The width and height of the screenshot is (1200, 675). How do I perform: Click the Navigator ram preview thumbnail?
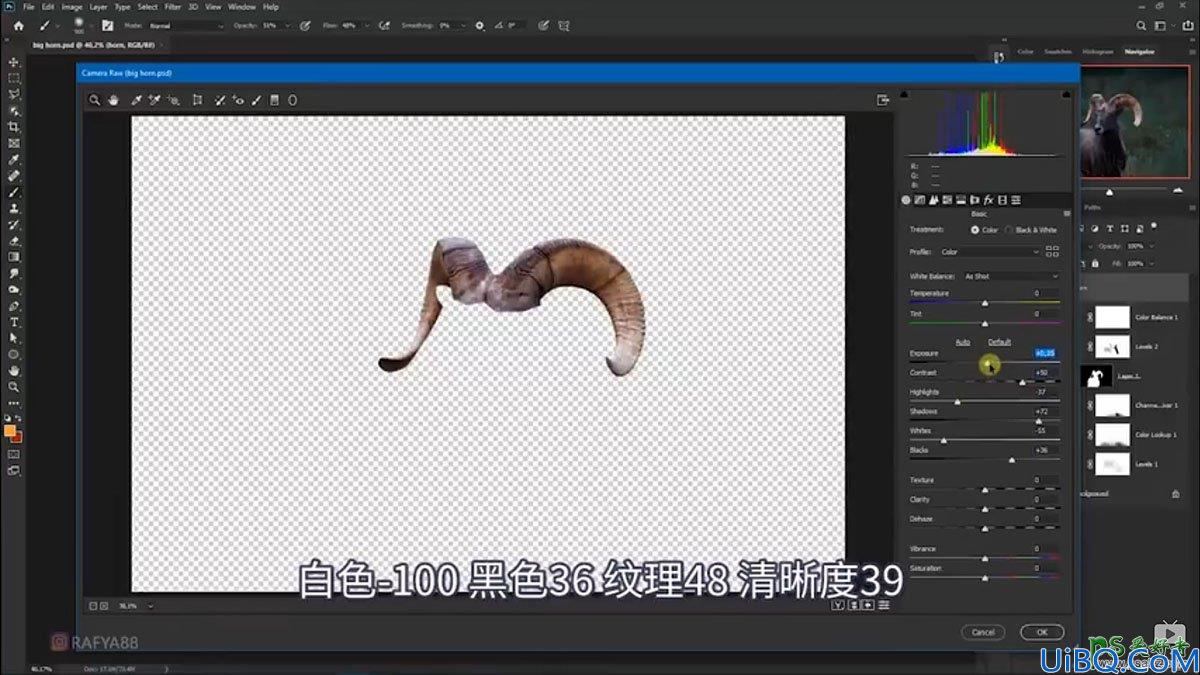click(x=1135, y=122)
